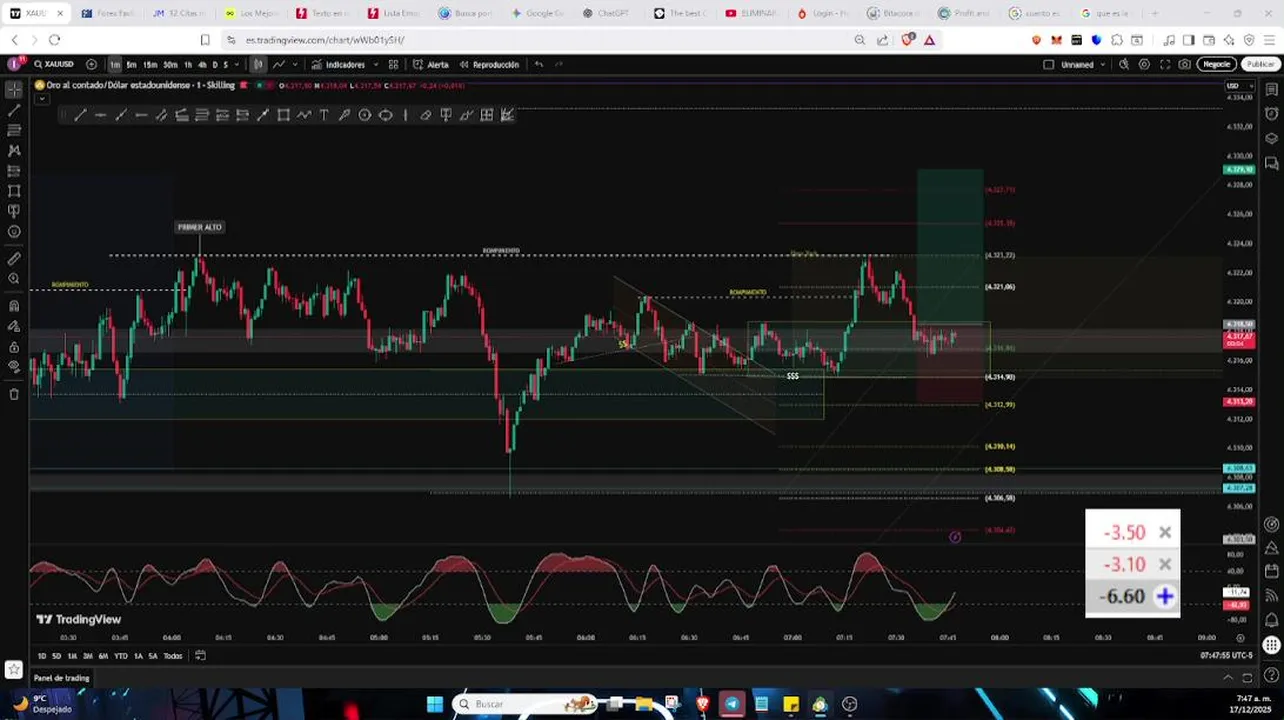Expand the timeframe dropdown arrow

click(237, 64)
